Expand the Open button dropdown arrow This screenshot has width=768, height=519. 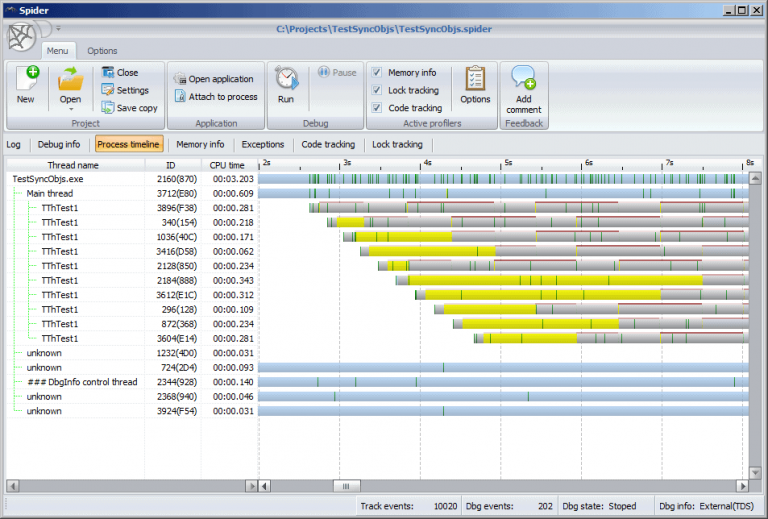(x=70, y=109)
